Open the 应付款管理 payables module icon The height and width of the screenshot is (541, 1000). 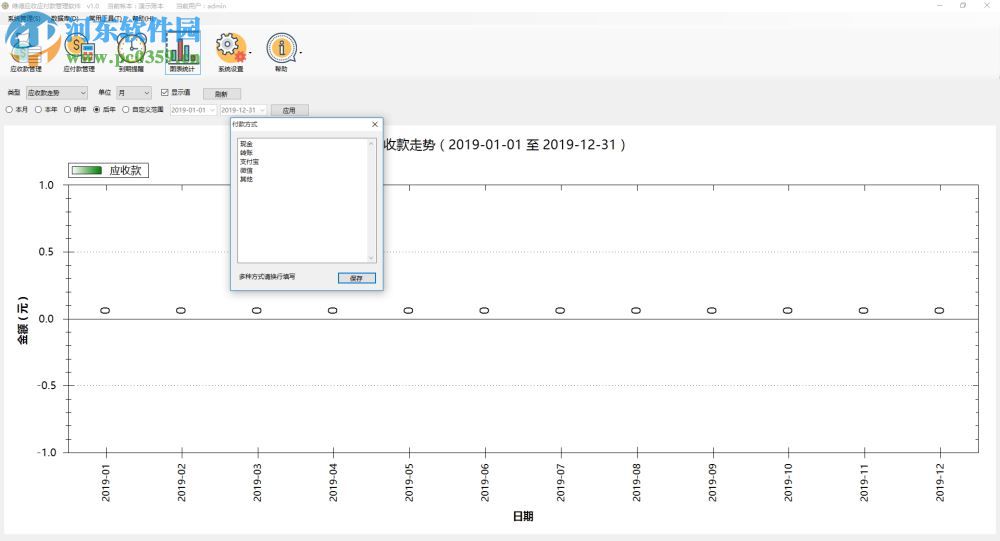pyautogui.click(x=79, y=50)
